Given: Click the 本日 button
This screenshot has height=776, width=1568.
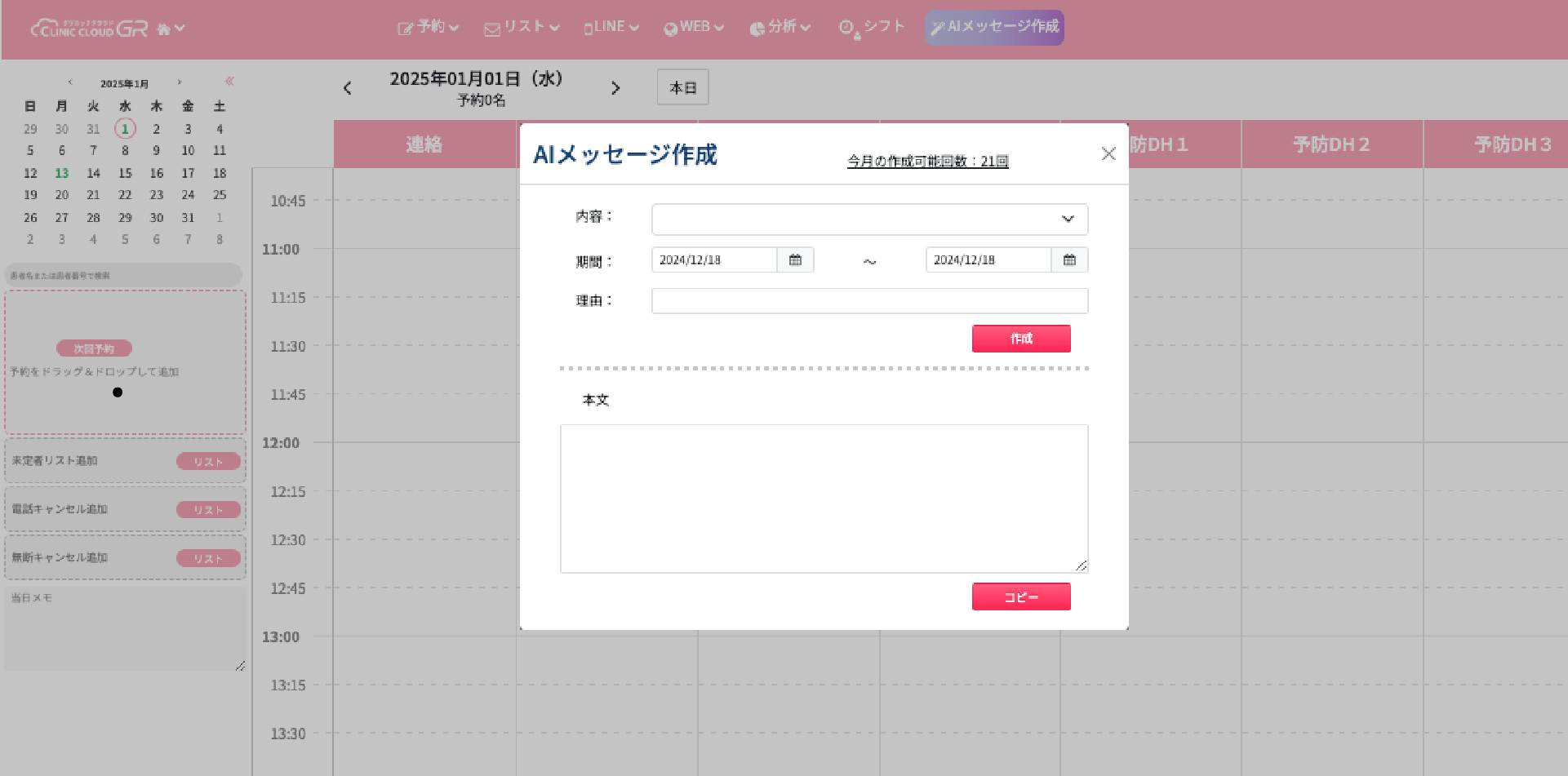Looking at the screenshot, I should pos(682,87).
